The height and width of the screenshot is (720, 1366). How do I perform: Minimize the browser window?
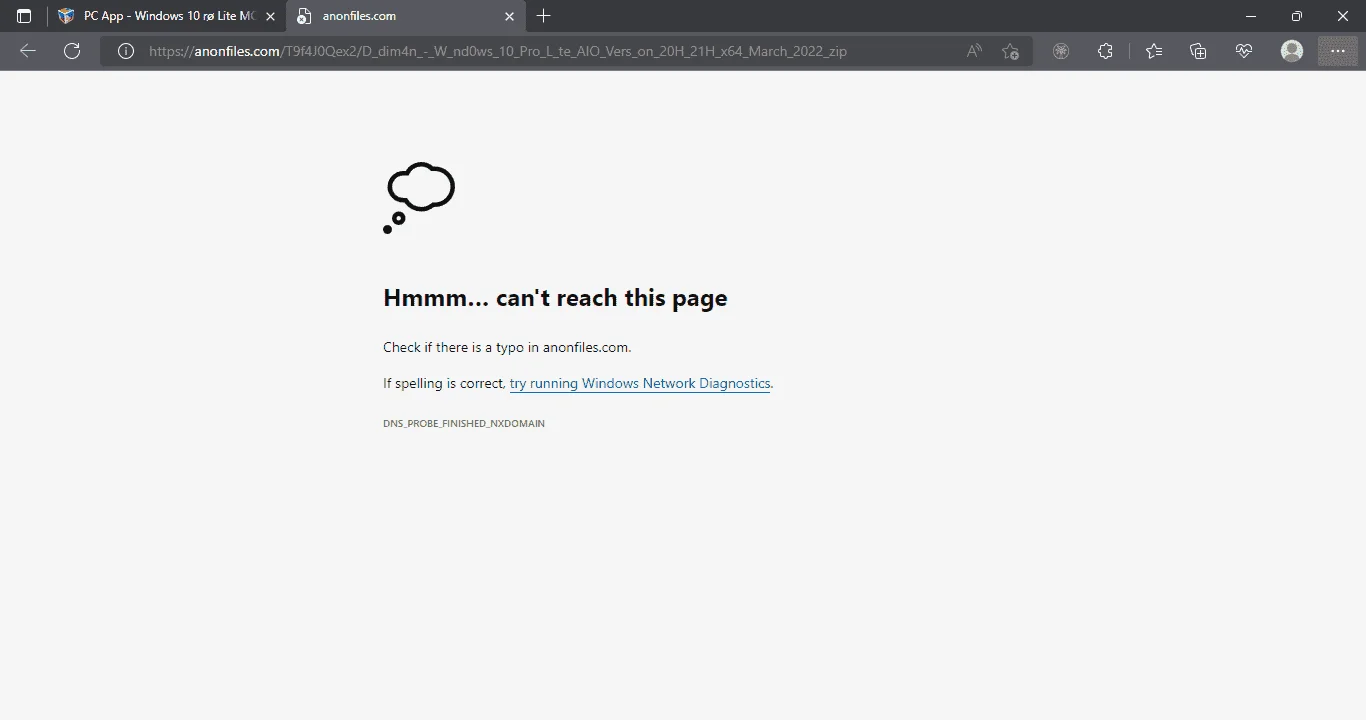(x=1251, y=16)
